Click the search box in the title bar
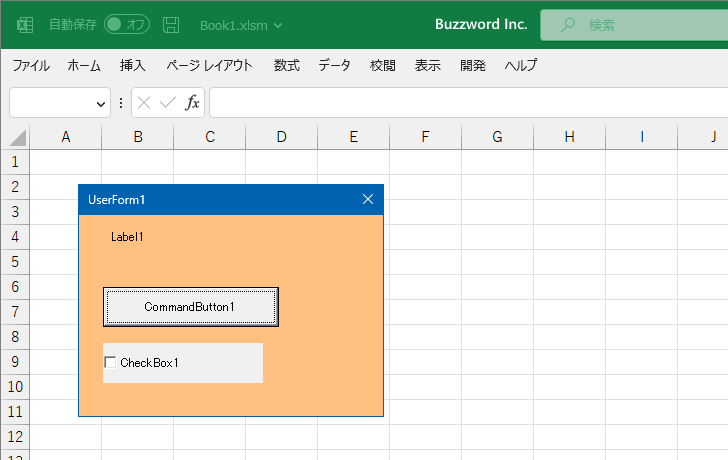 coord(634,25)
